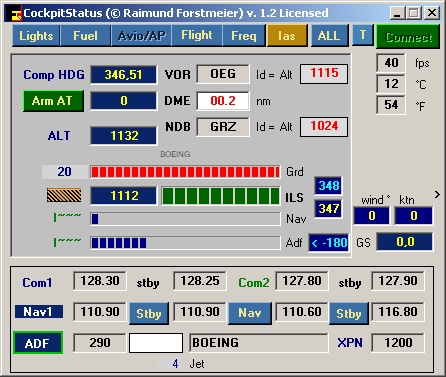Click the fps value 40
446x377 pixels.
click(x=391, y=63)
